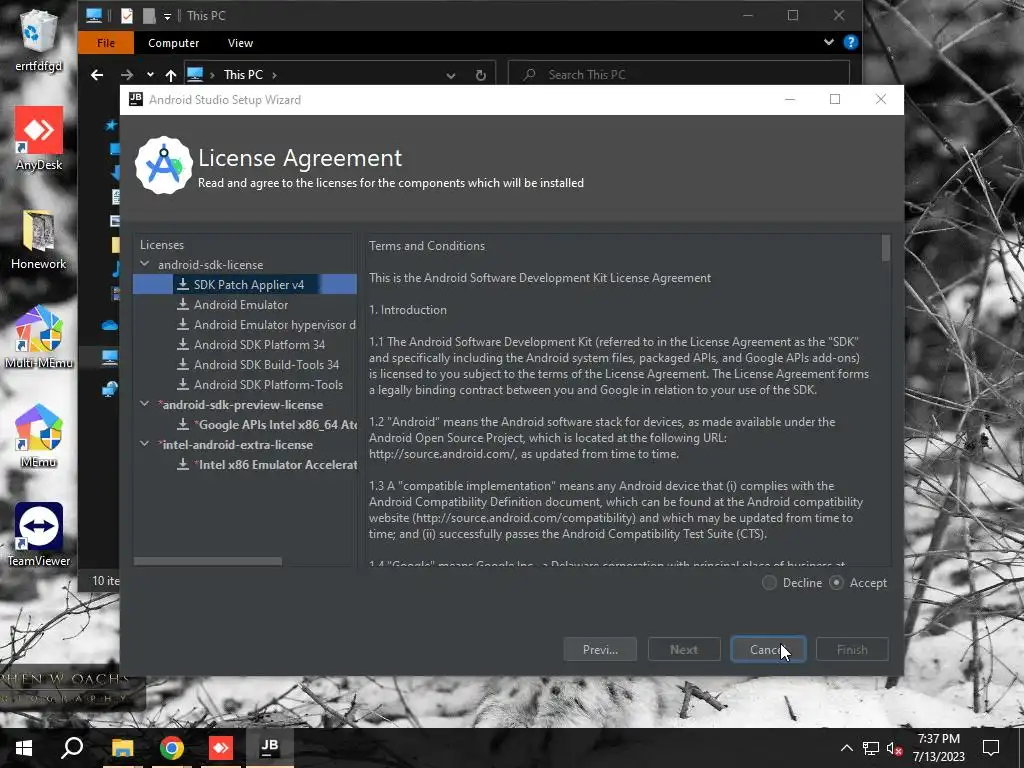Click the Previous button

coord(600,650)
